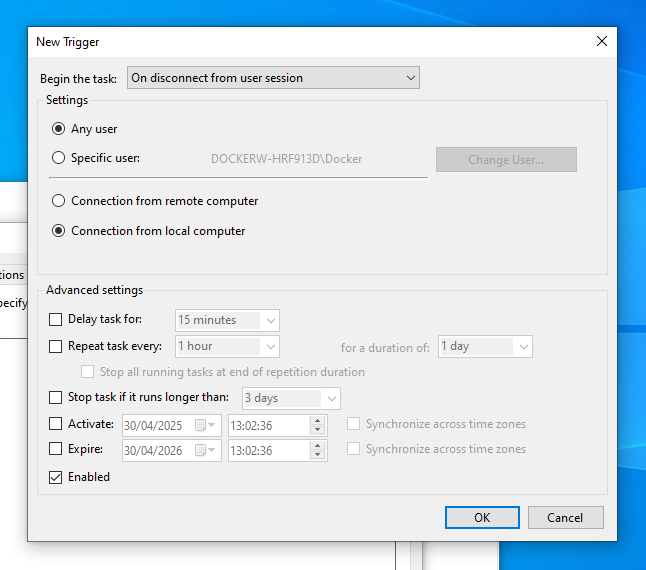
Task: Open the 'Begin the task' dropdown
Action: (272, 78)
